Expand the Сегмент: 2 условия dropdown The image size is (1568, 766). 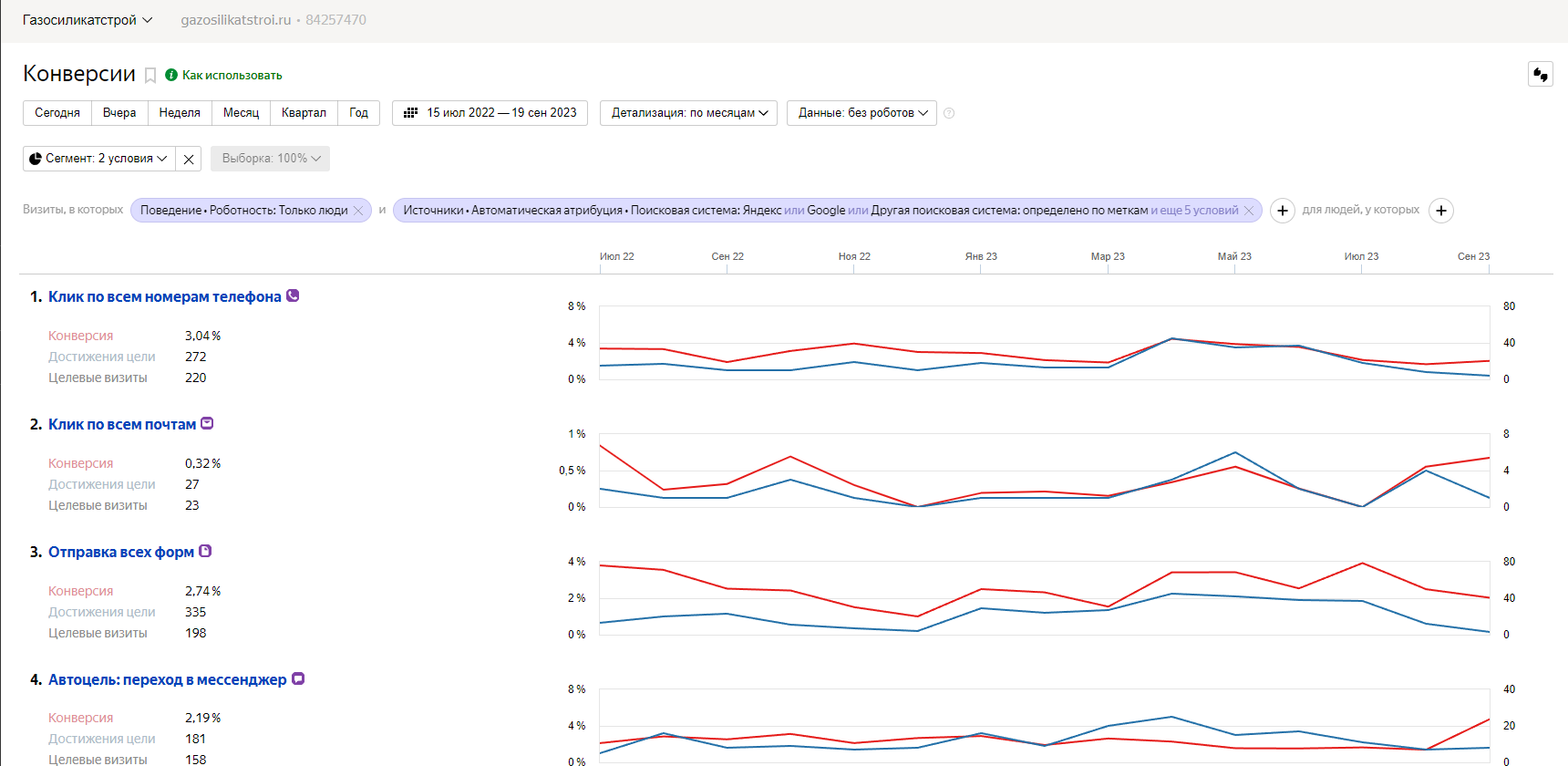pos(99,159)
